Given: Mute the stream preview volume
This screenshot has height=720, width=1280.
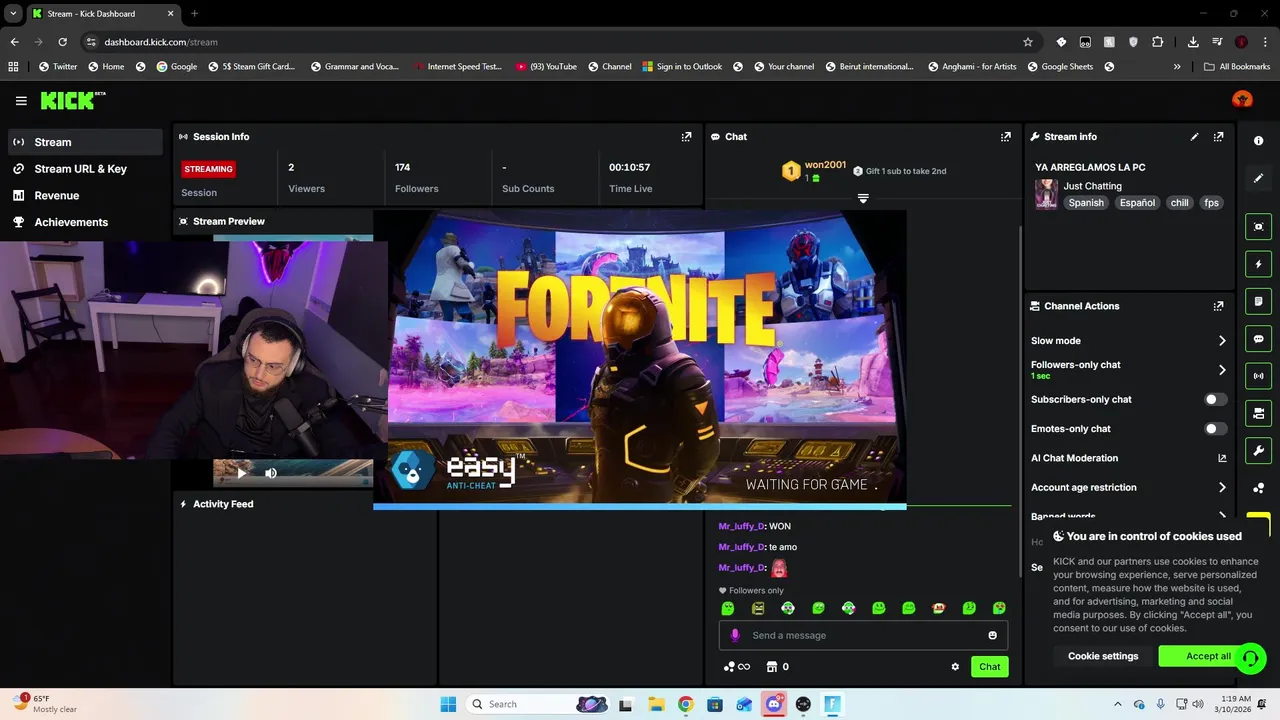Looking at the screenshot, I should [271, 473].
